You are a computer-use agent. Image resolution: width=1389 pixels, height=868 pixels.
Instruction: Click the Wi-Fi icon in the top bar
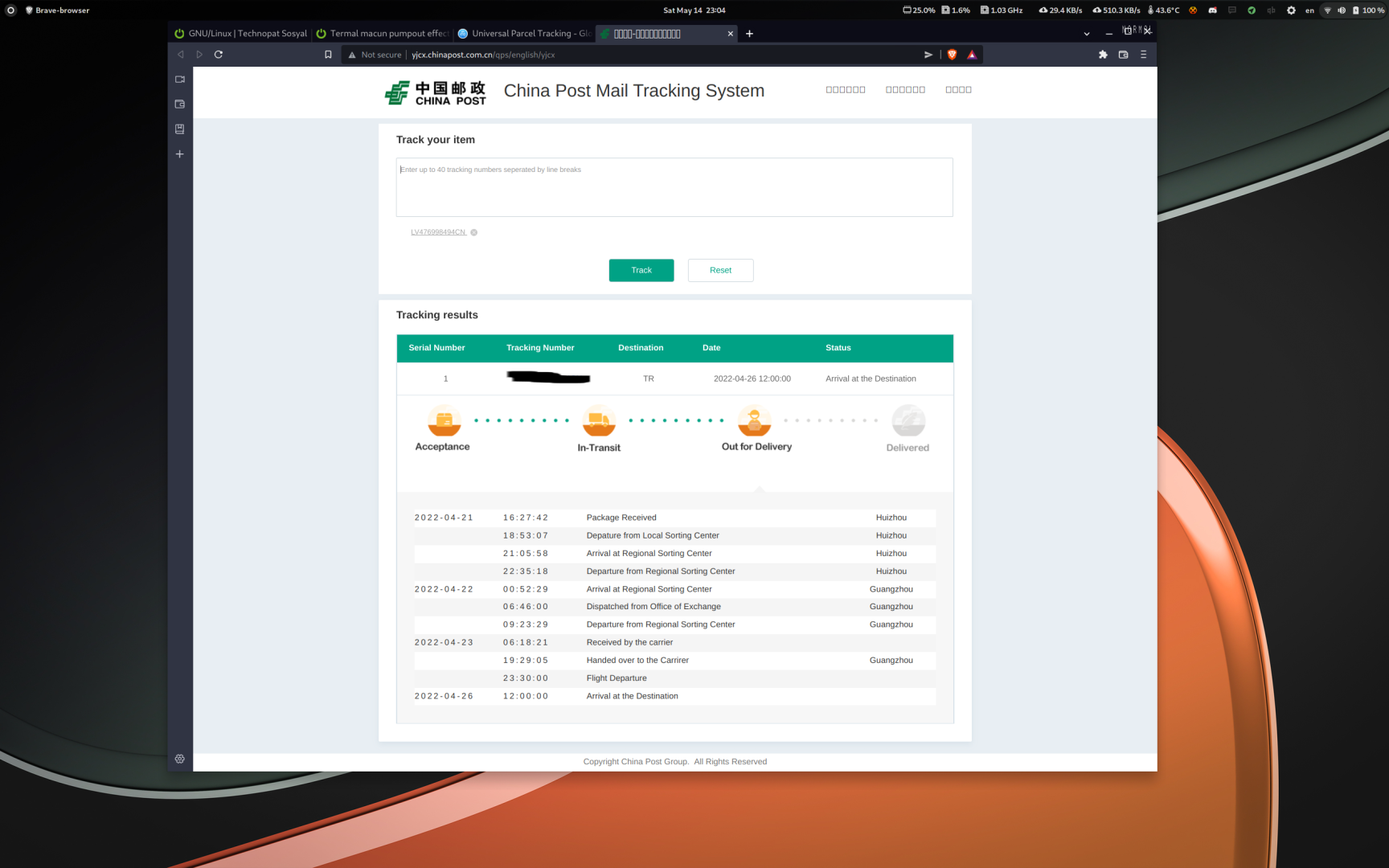pyautogui.click(x=1327, y=10)
